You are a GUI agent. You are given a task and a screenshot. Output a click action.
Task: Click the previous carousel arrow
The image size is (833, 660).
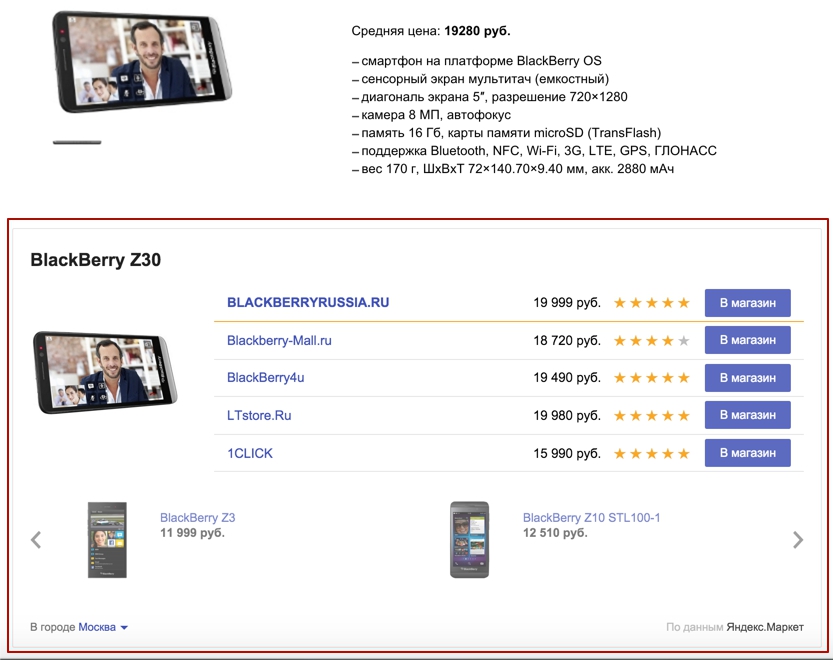36,540
